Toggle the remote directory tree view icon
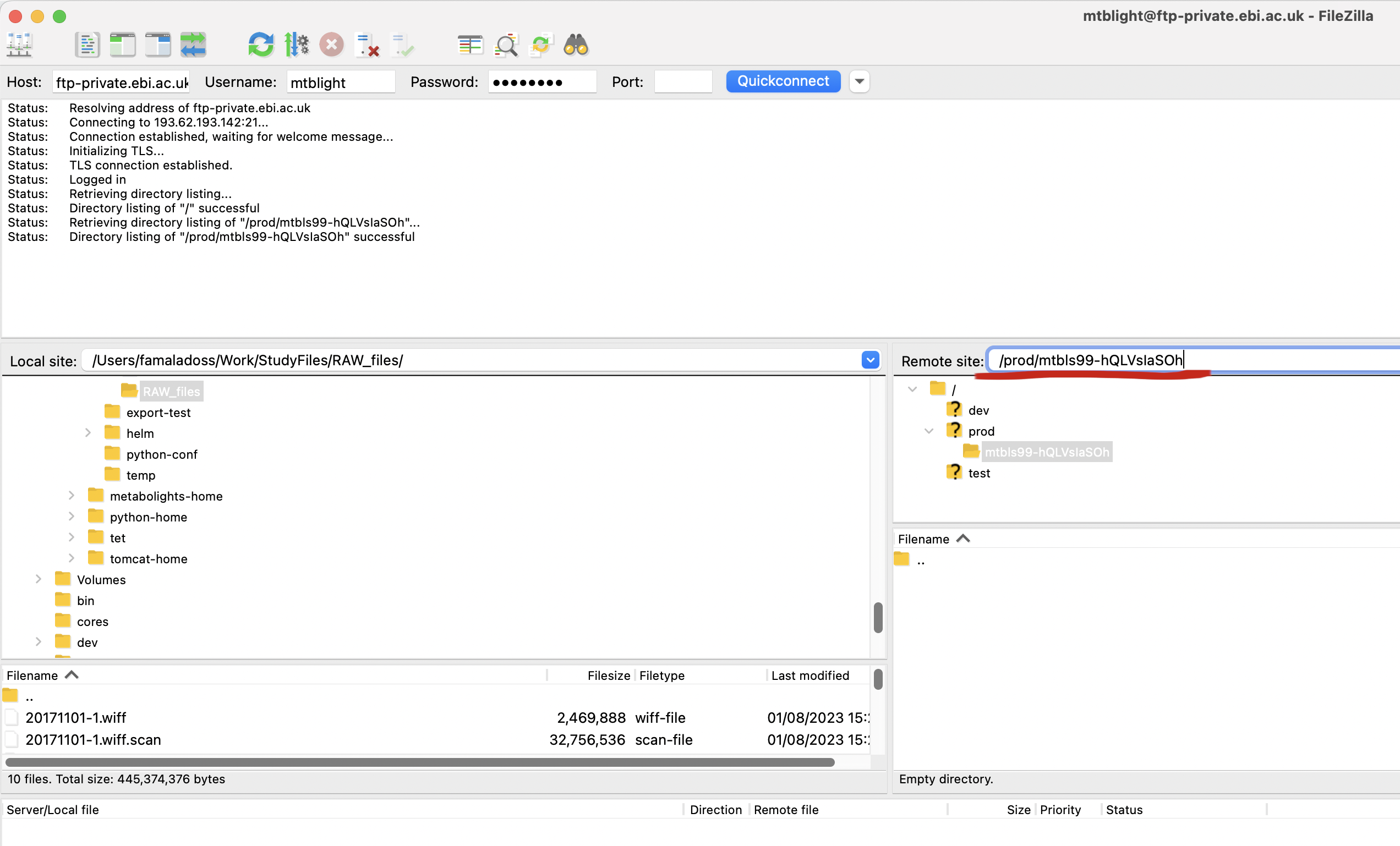 [157, 45]
